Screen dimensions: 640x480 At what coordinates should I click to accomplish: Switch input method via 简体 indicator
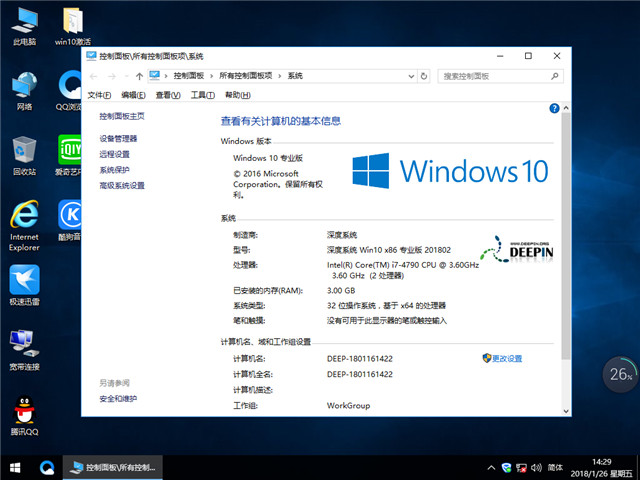click(x=555, y=468)
